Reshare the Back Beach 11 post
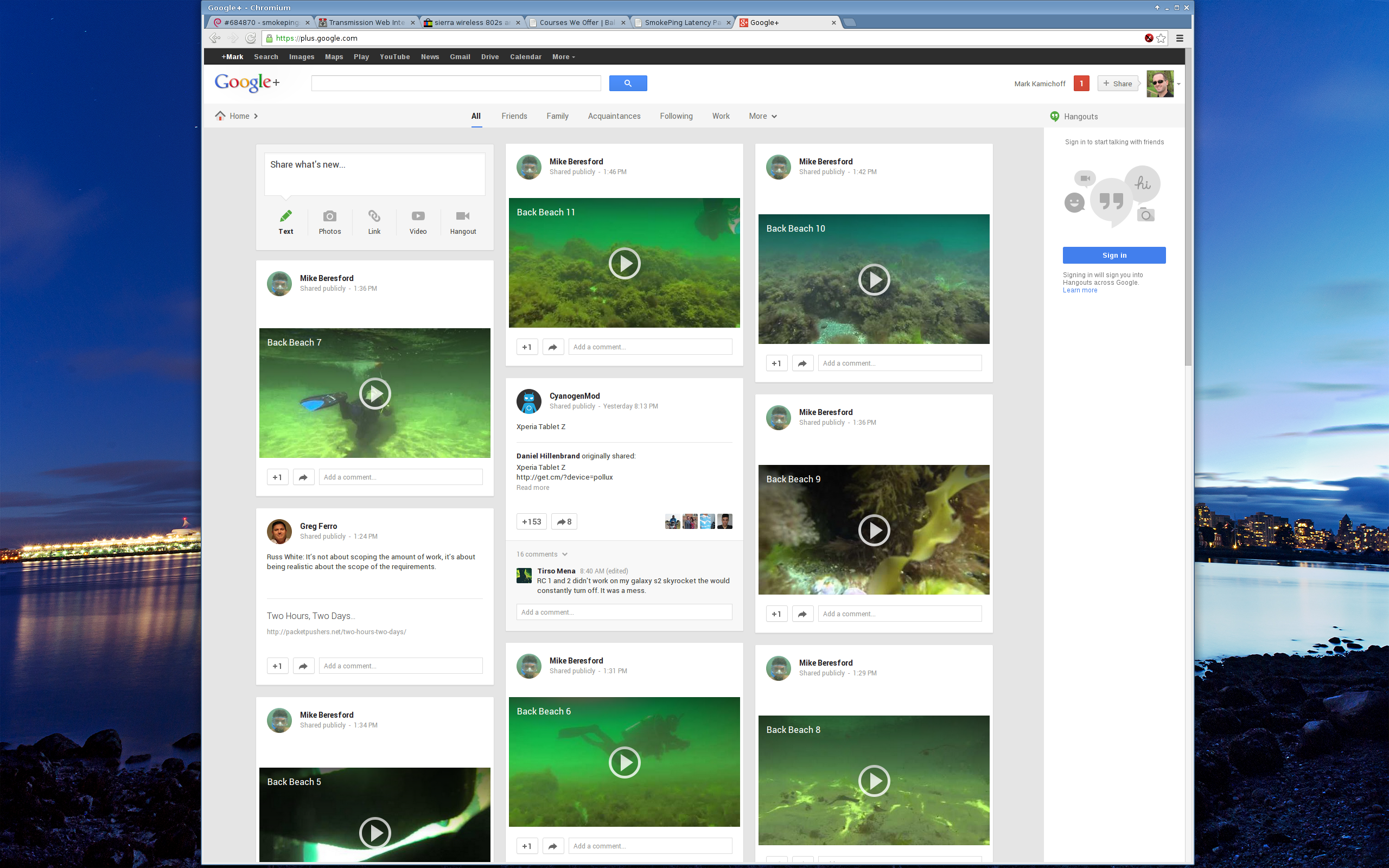Image resolution: width=1389 pixels, height=868 pixels. tap(553, 347)
